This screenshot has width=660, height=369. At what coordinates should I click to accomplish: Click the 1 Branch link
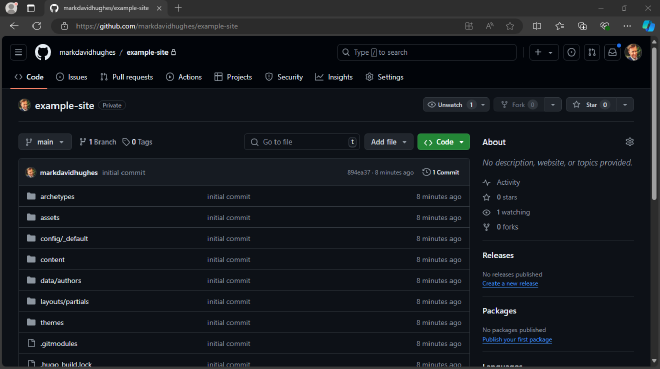coord(98,142)
